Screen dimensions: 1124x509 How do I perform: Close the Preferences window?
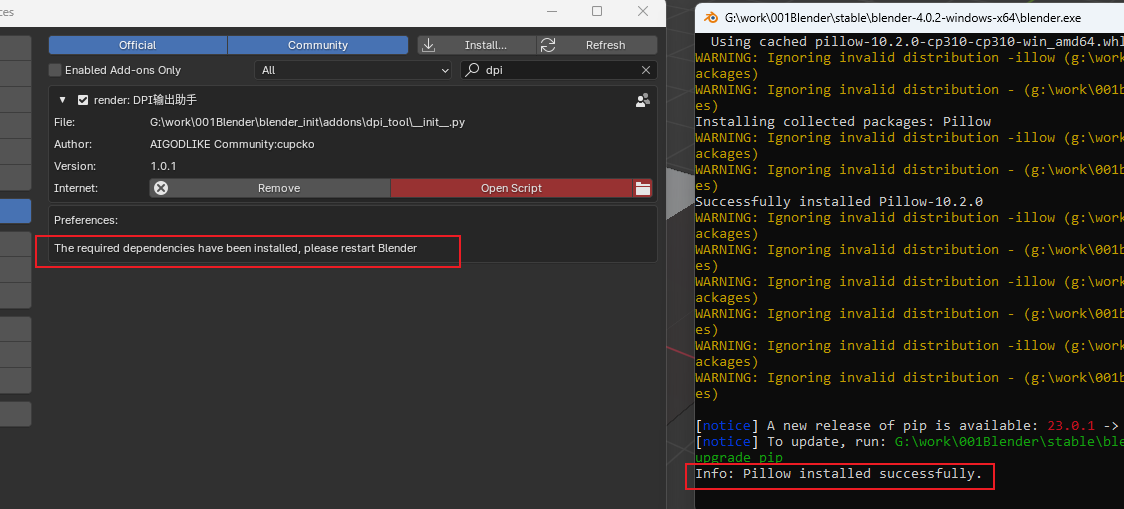(x=643, y=11)
